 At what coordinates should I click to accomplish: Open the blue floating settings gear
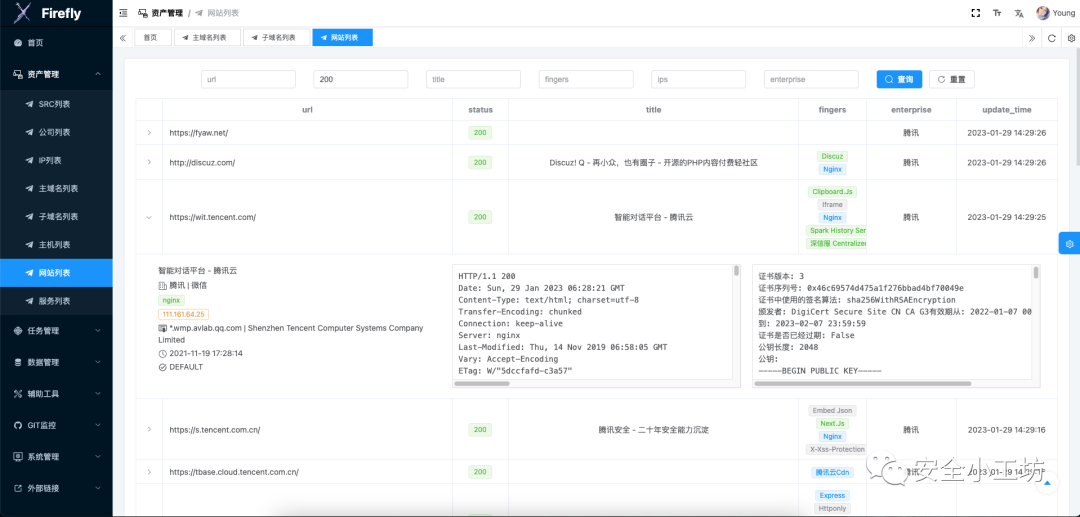[1069, 244]
